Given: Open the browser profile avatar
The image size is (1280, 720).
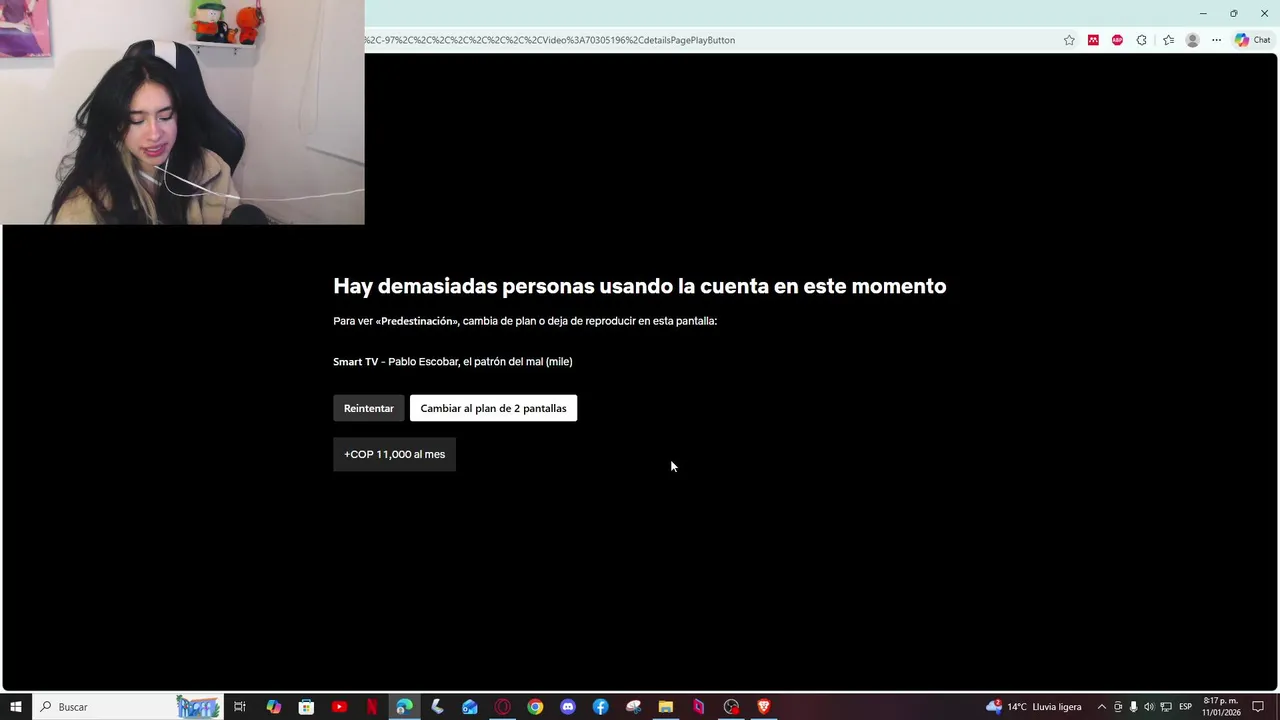Looking at the screenshot, I should pos(1192,40).
